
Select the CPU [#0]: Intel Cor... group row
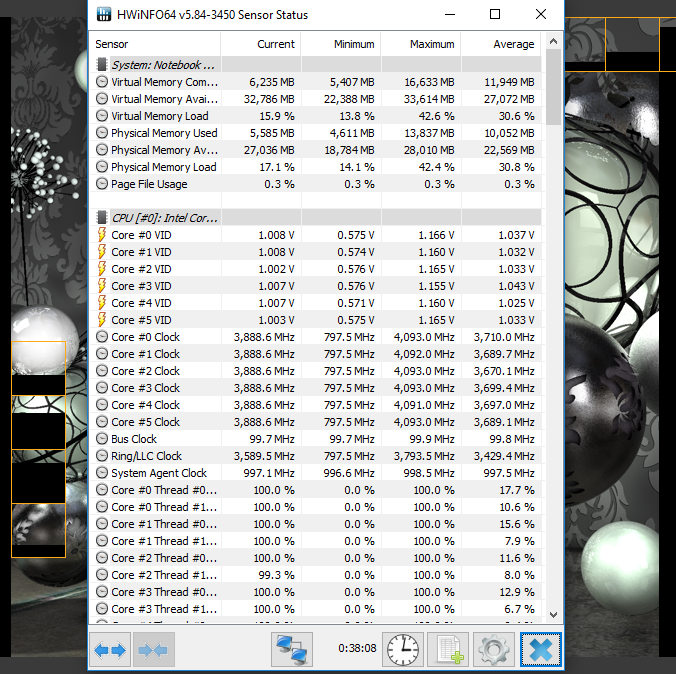click(x=315, y=218)
